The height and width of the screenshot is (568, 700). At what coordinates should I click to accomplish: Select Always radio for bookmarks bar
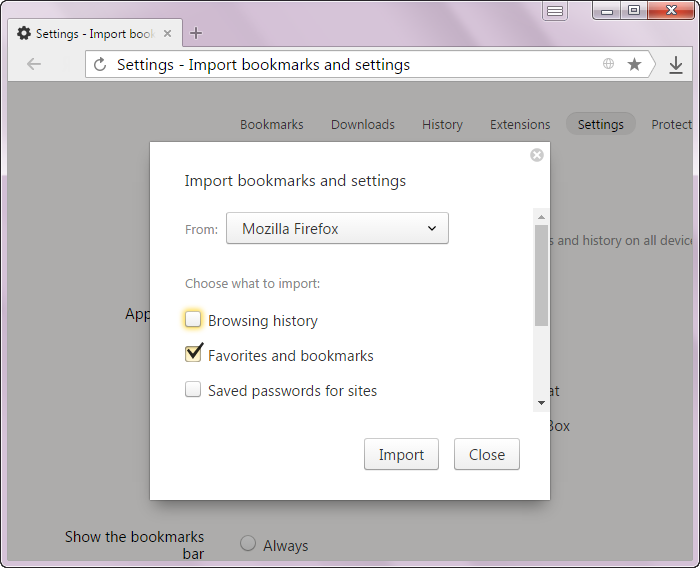click(248, 543)
